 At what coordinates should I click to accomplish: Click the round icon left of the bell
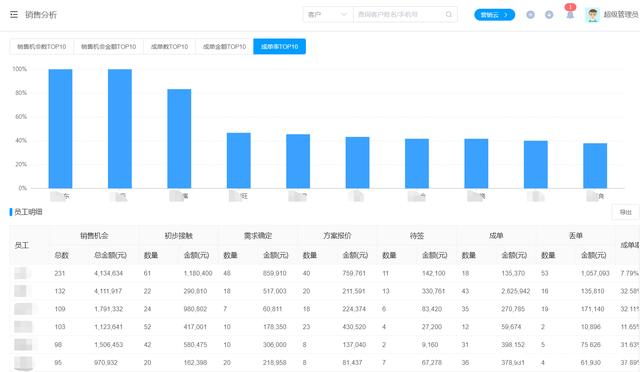tap(549, 15)
